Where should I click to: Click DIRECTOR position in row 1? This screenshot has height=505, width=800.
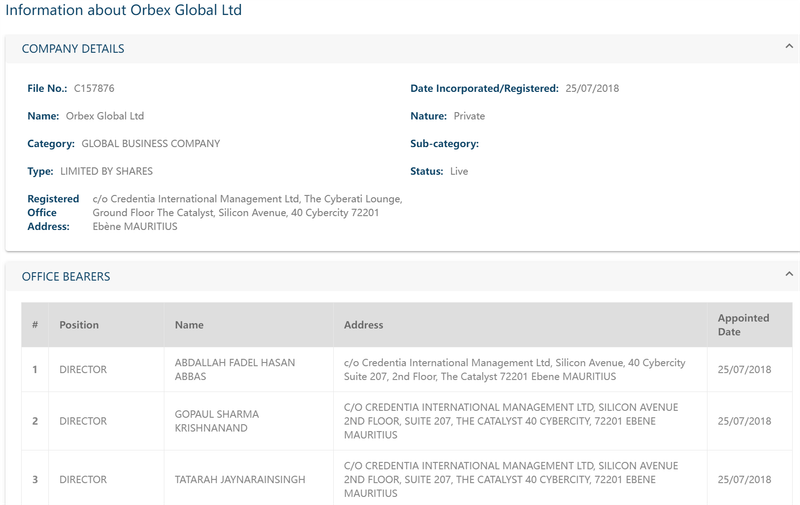pyautogui.click(x=83, y=369)
